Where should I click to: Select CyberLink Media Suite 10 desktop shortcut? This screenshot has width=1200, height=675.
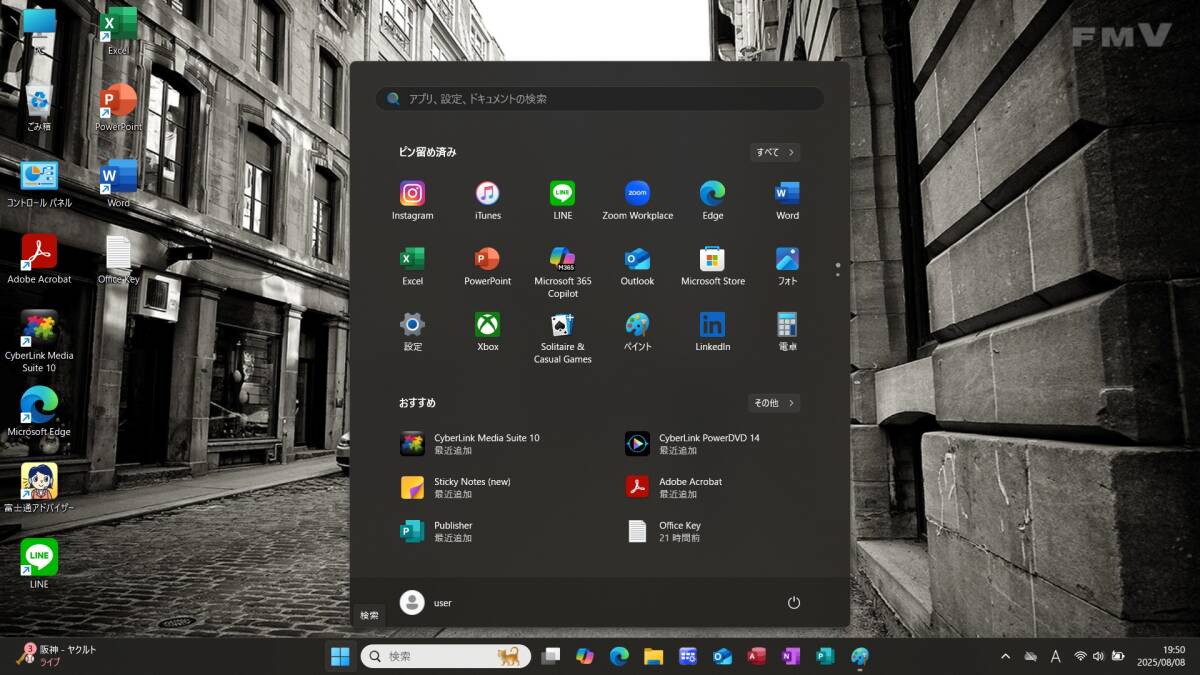point(39,342)
